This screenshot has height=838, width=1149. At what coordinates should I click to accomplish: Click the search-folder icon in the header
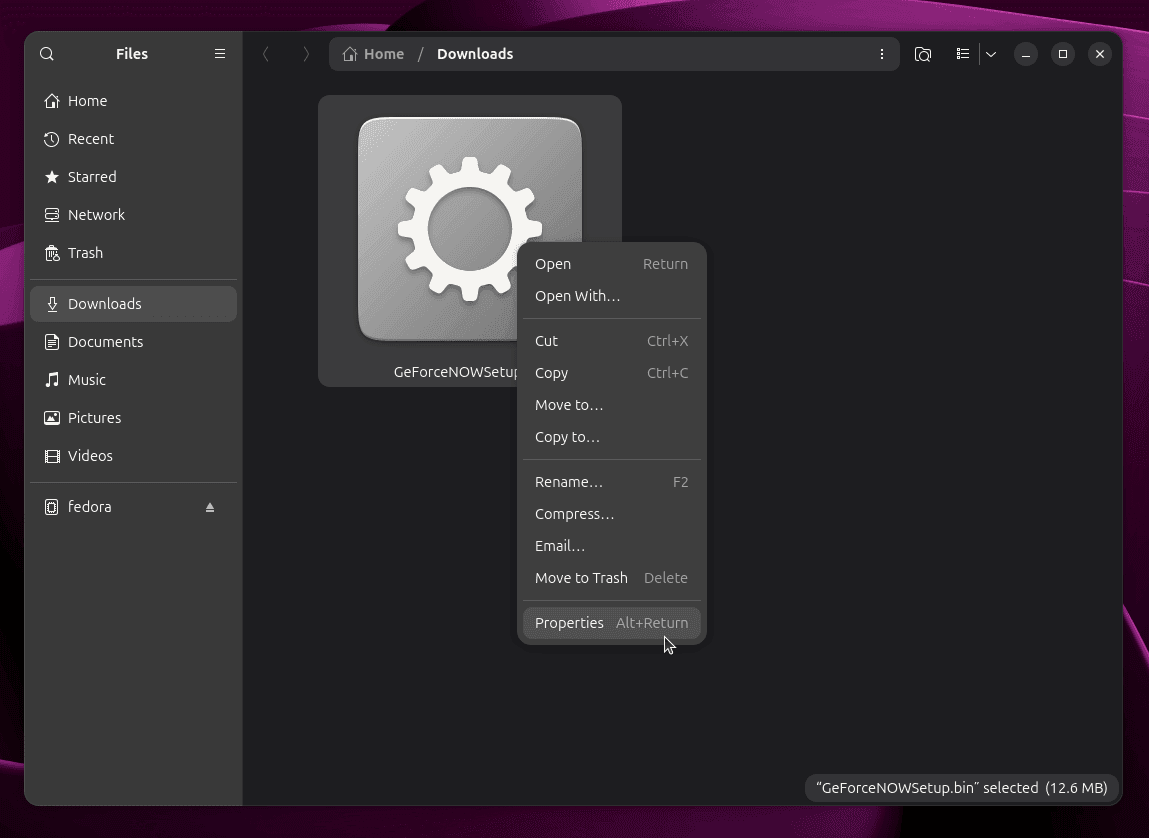[x=923, y=54]
